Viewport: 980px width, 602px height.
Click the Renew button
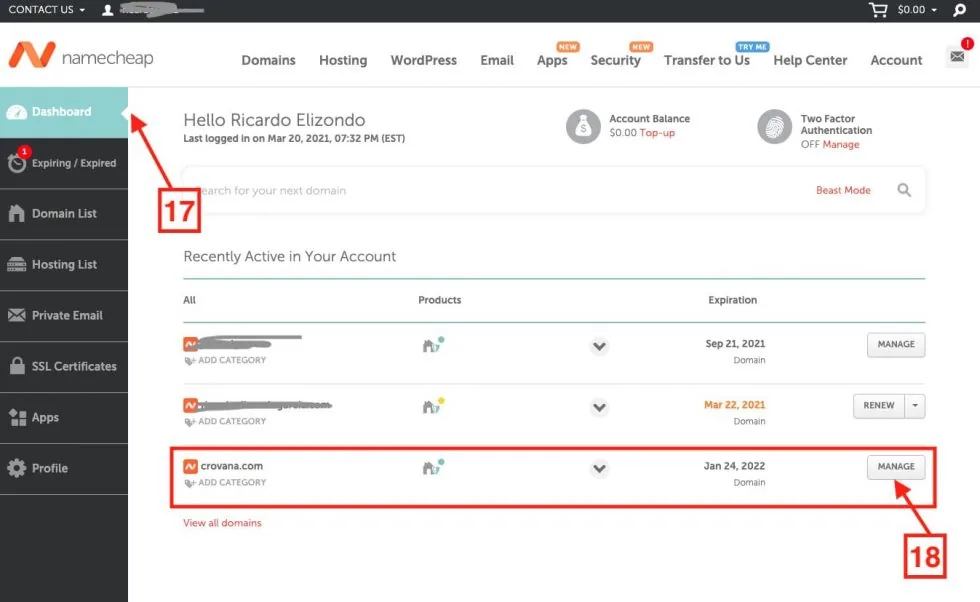(879, 406)
